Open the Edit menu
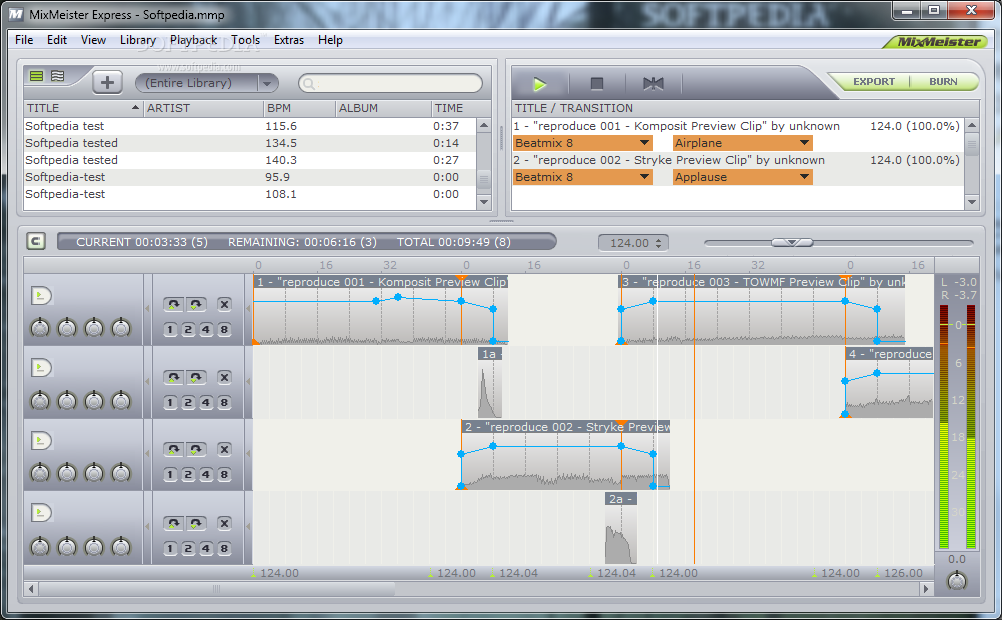Screen dimensions: 1002x620 point(57,40)
